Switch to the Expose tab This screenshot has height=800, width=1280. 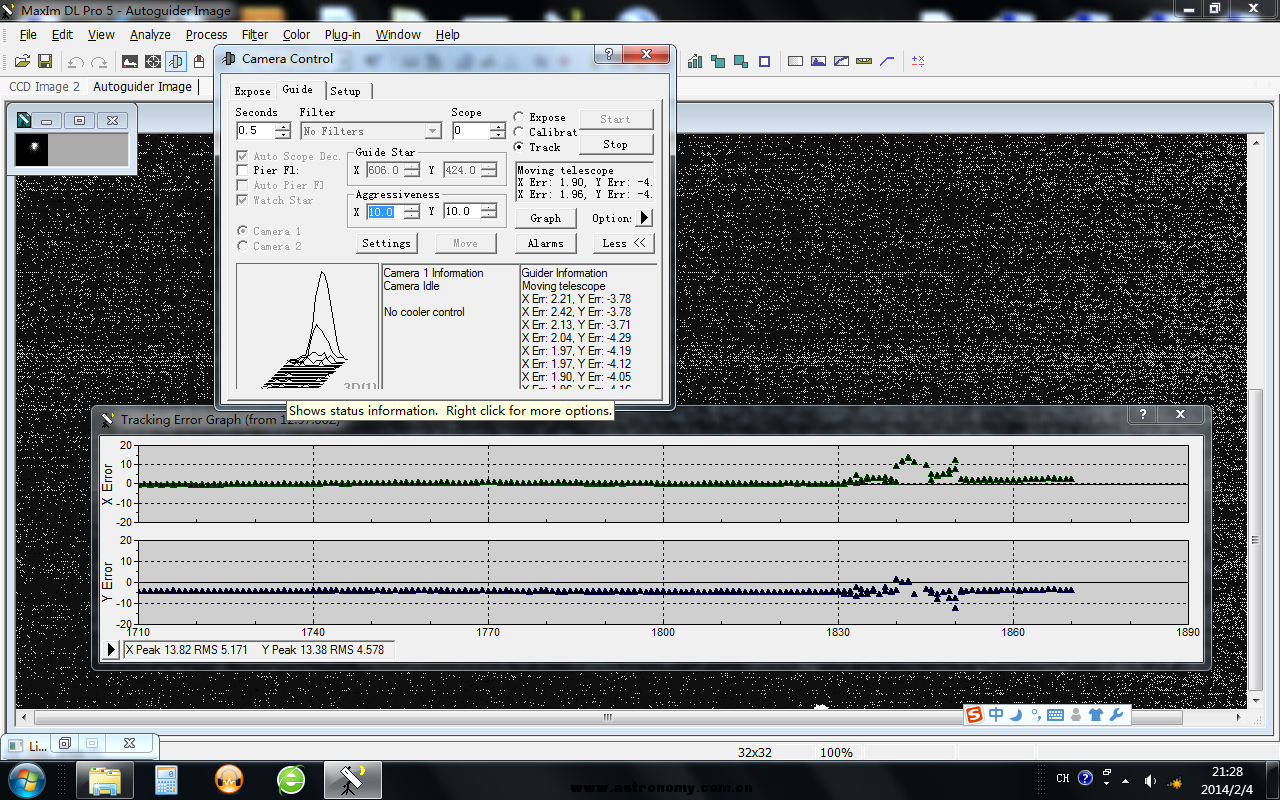252,91
